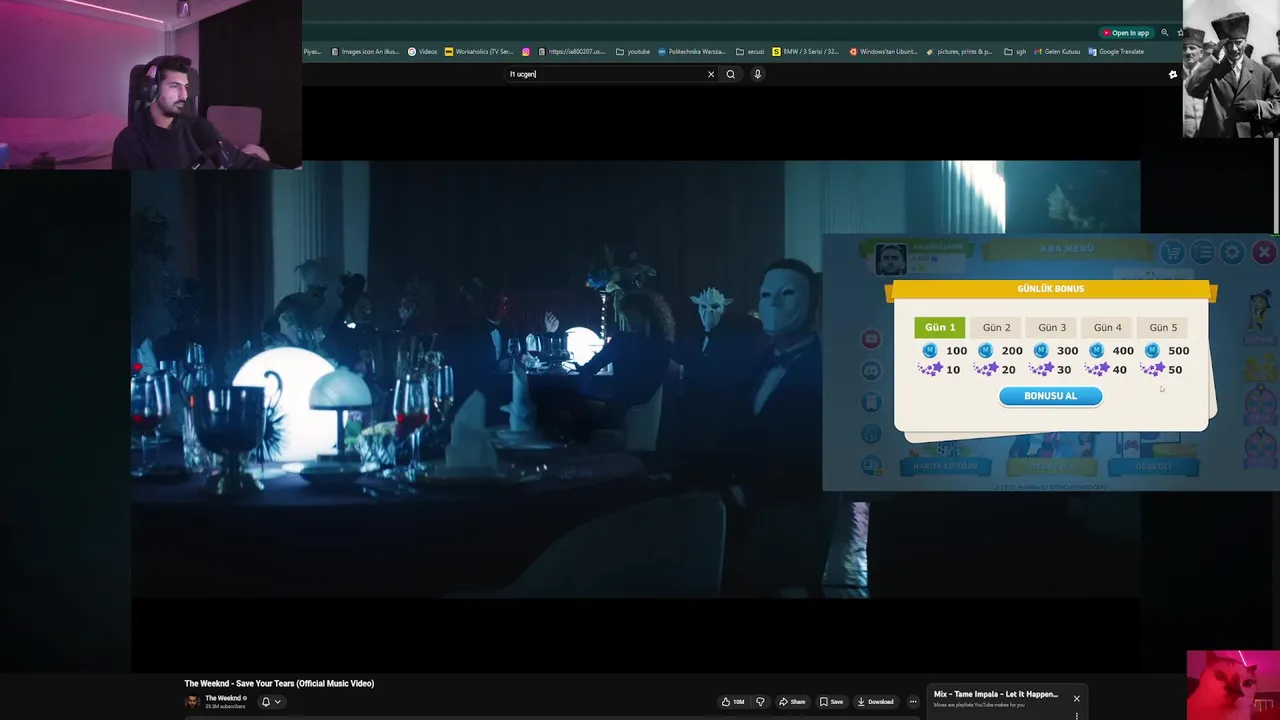Open more actions three-dot menu for the video
1280x720 pixels.
point(913,702)
